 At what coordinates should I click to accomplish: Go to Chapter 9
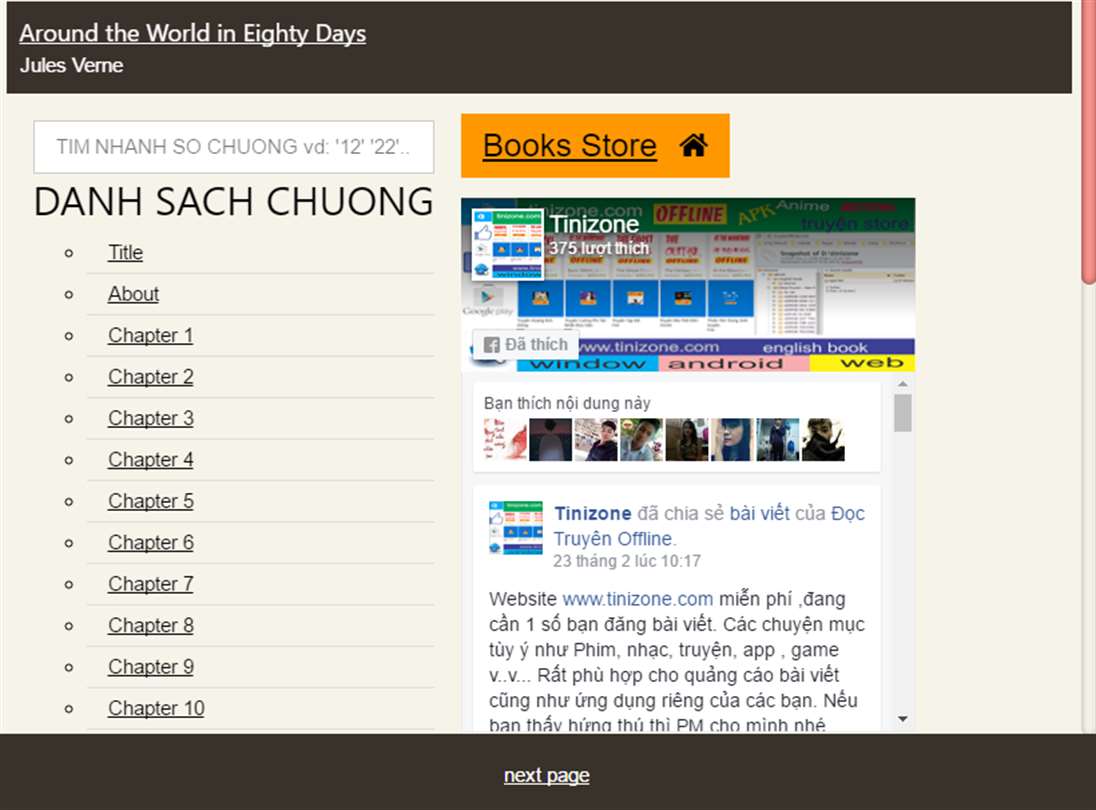151,667
